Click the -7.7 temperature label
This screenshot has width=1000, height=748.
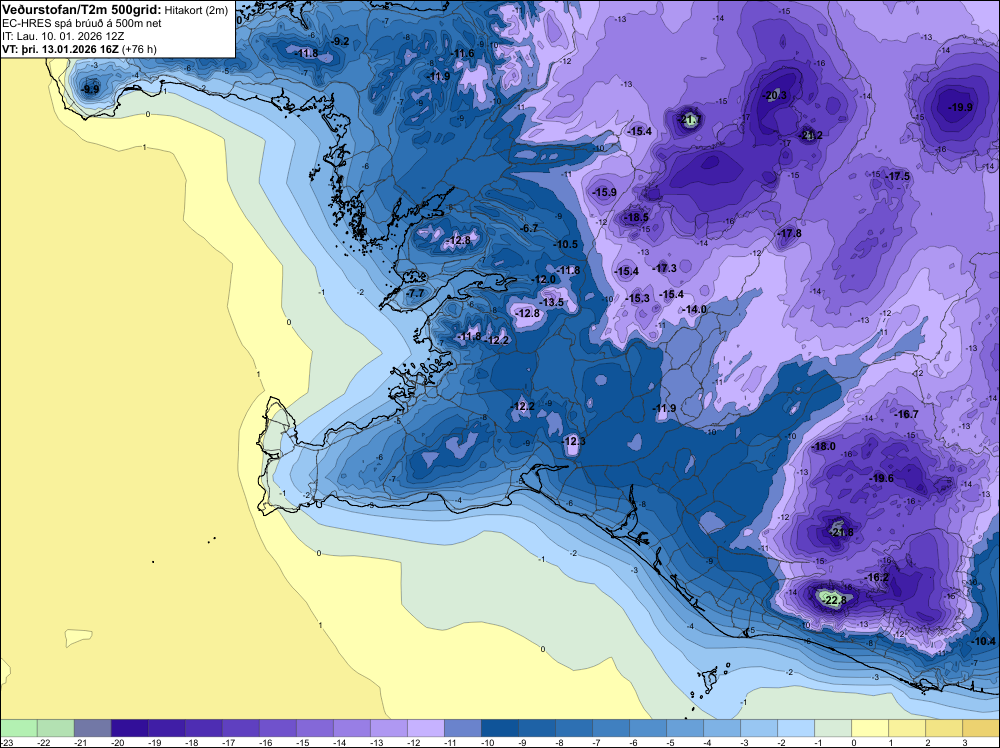coord(416,293)
